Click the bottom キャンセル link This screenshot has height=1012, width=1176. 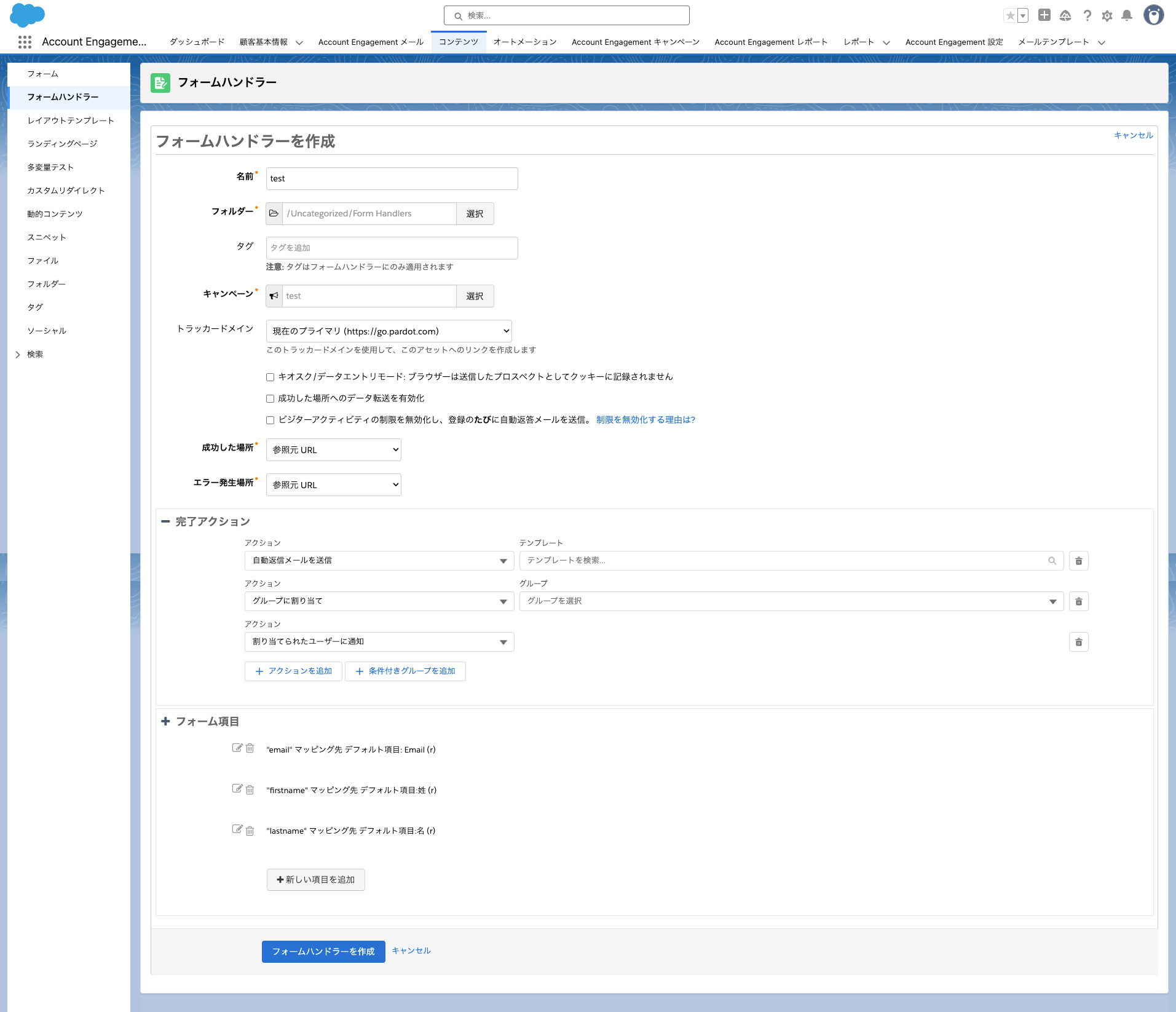pos(411,951)
